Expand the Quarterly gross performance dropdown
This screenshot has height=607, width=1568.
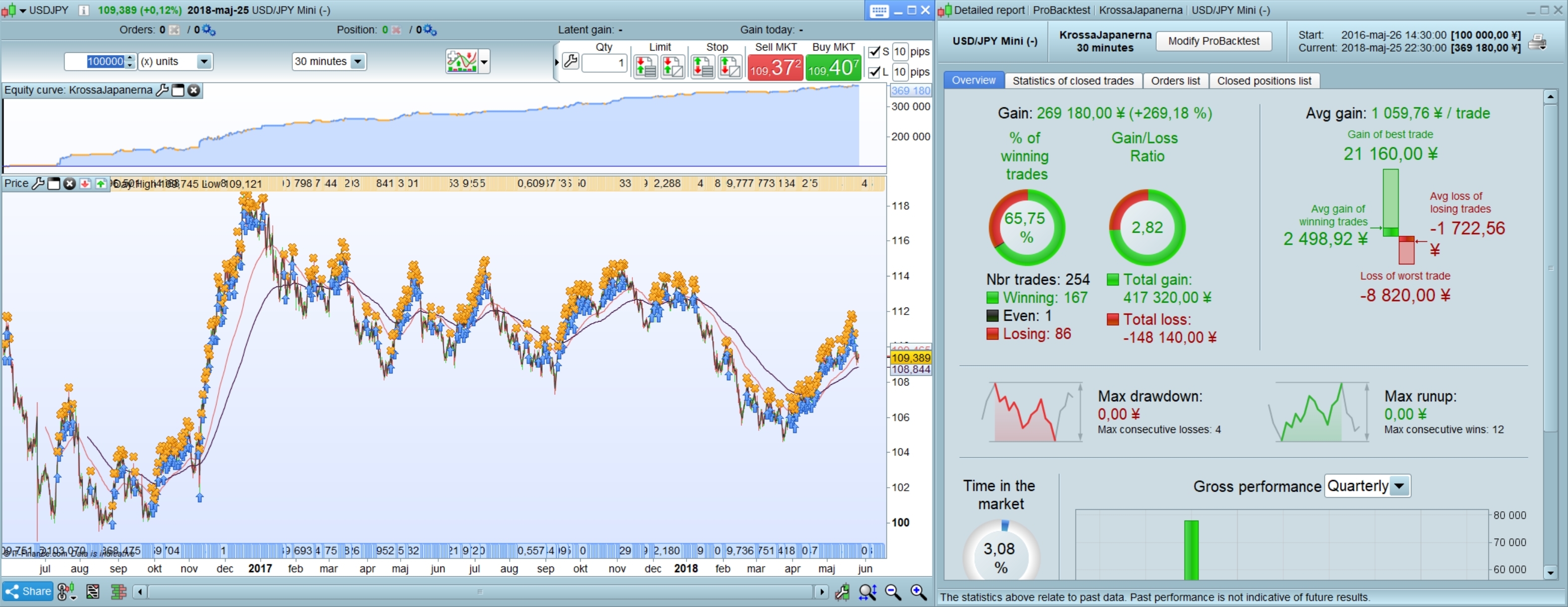click(1399, 486)
